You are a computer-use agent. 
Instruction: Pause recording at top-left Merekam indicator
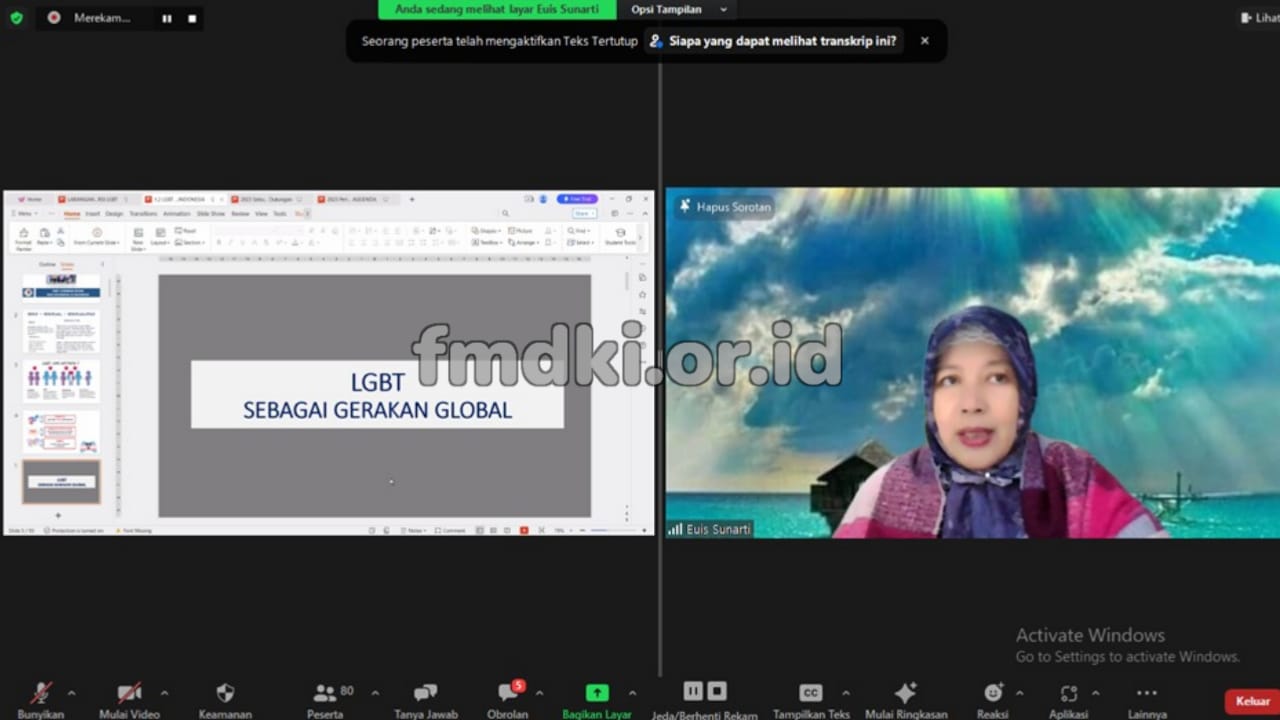[x=167, y=18]
